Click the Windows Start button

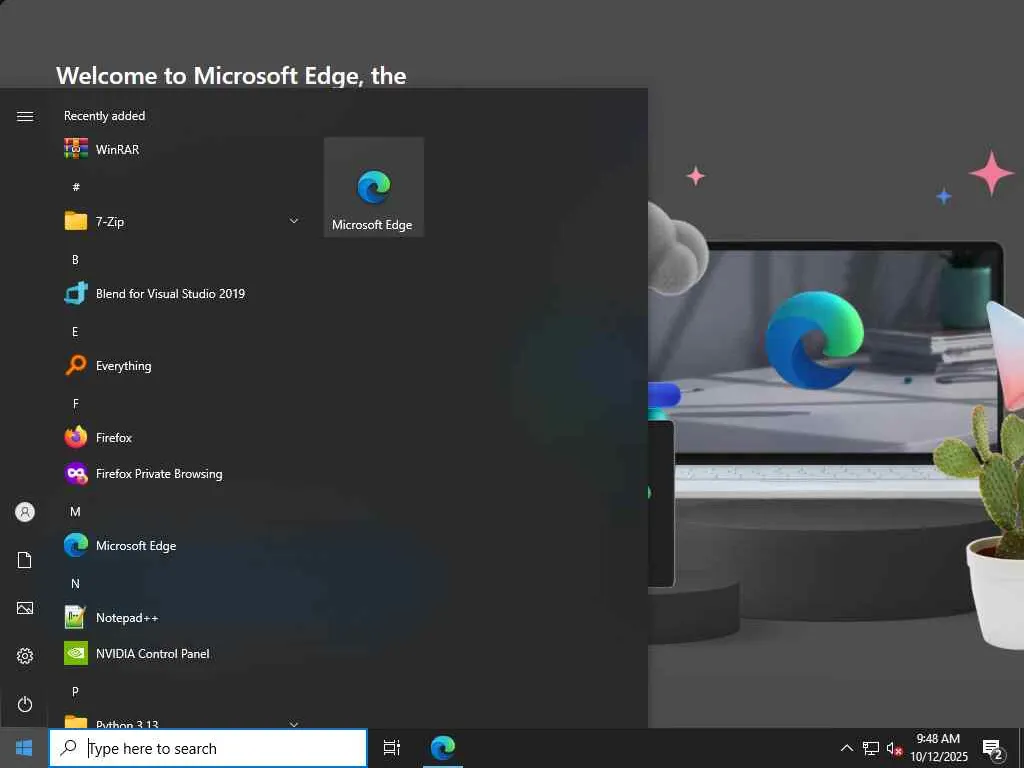coord(24,748)
